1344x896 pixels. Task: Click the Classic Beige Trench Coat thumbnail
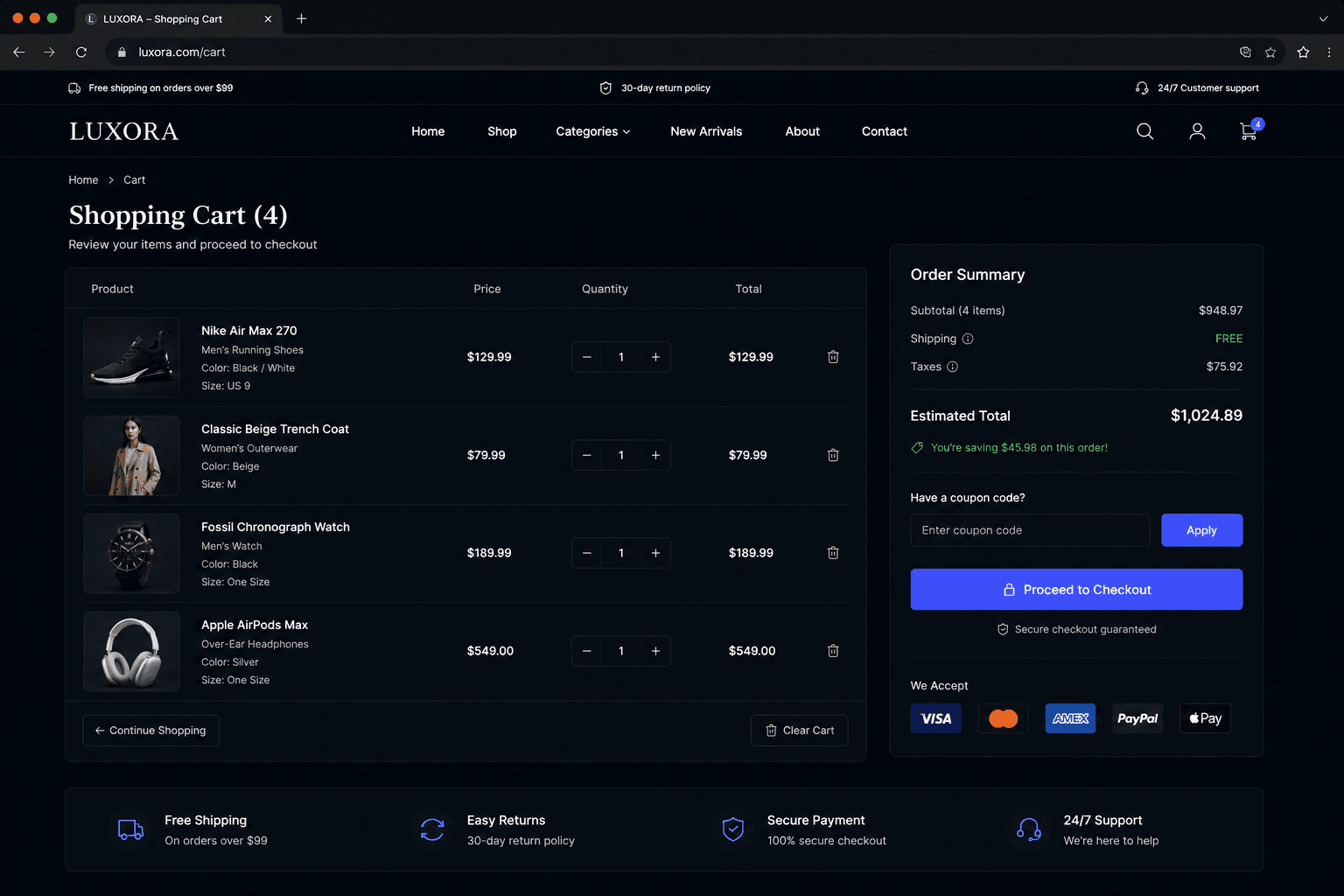coord(131,455)
